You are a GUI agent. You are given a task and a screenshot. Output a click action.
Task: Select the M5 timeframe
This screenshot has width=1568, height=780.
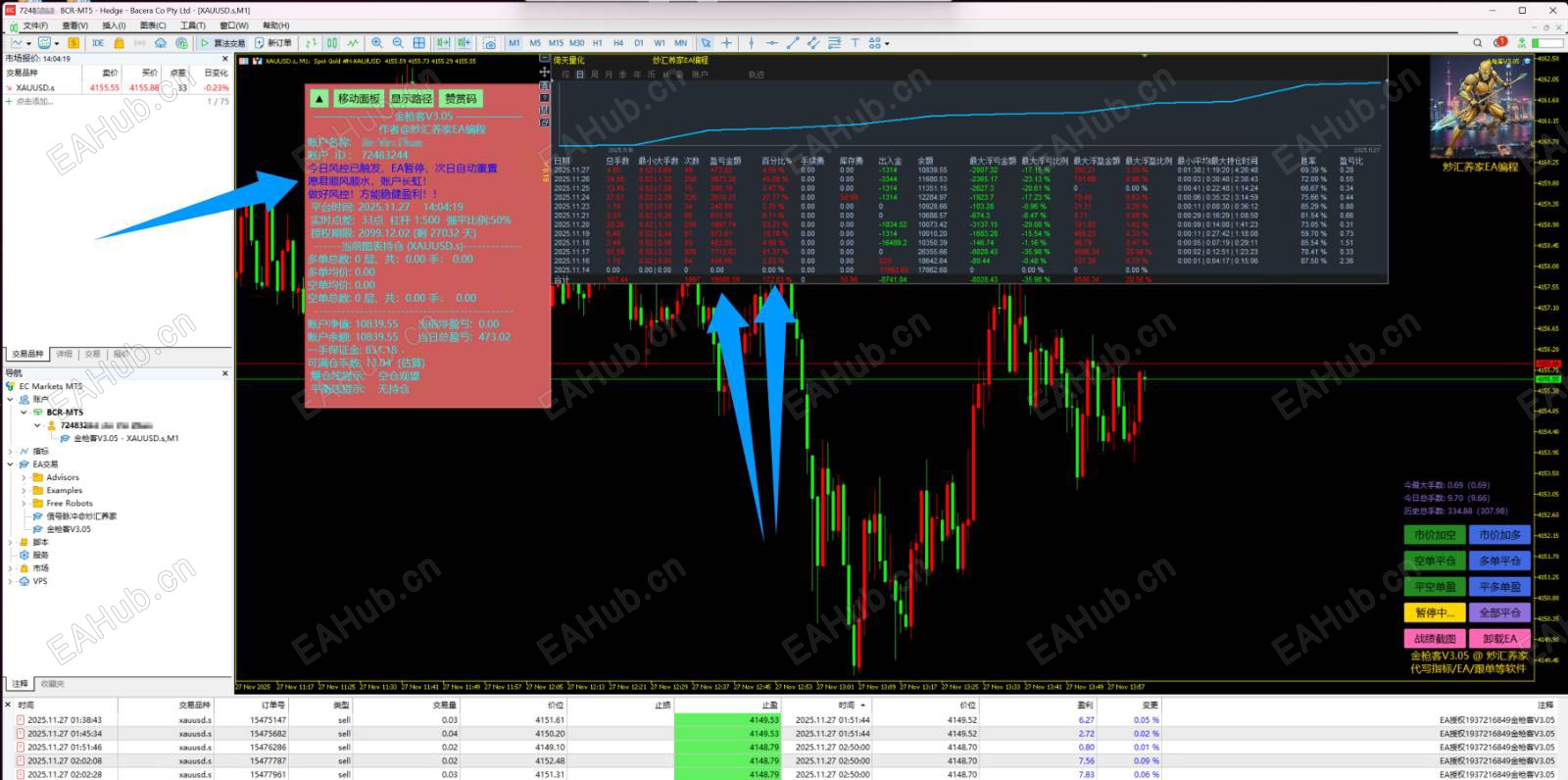point(535,43)
